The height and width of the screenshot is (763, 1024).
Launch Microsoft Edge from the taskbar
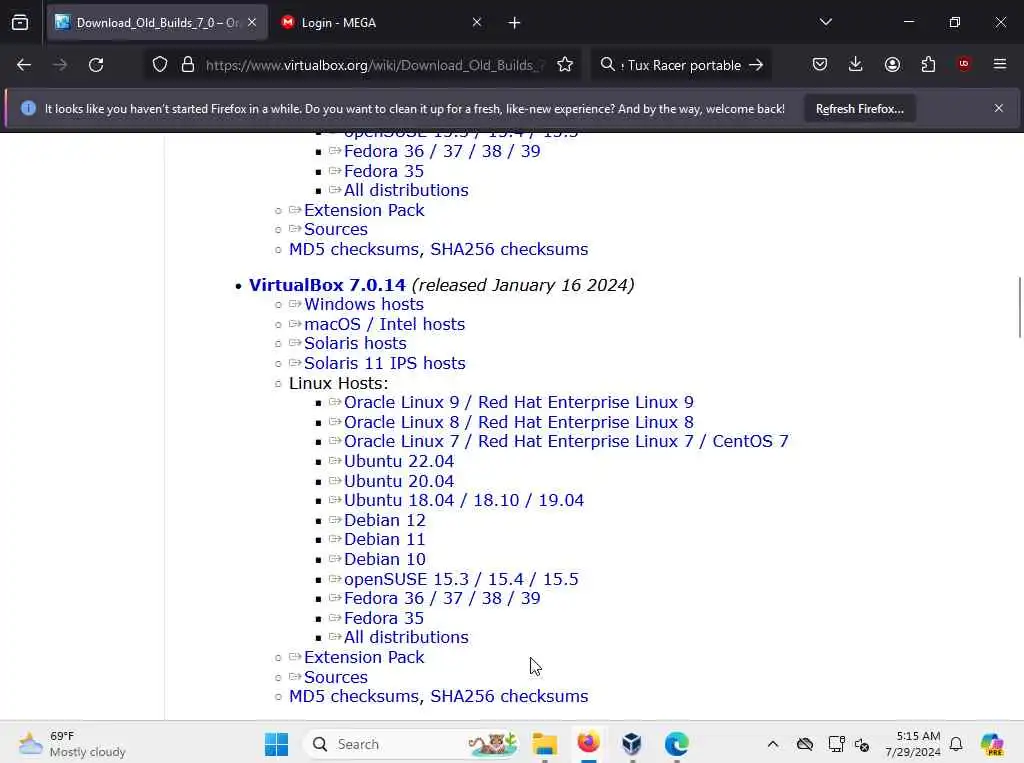coord(676,744)
